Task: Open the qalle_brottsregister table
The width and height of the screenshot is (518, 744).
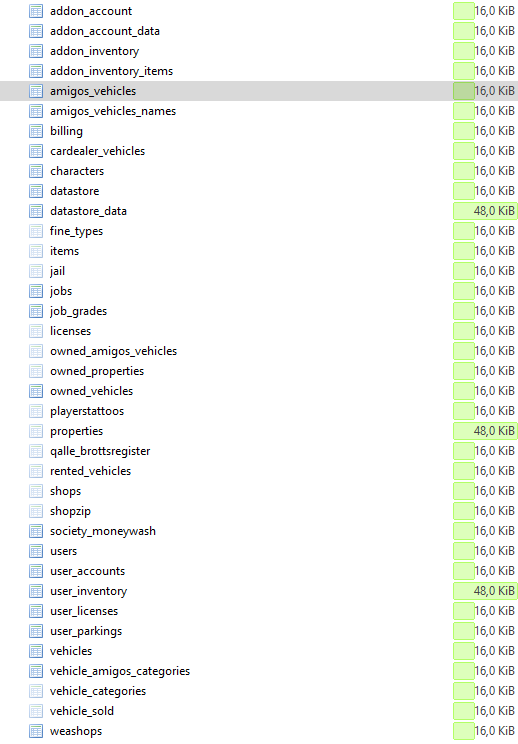Action: pyautogui.click(x=100, y=451)
